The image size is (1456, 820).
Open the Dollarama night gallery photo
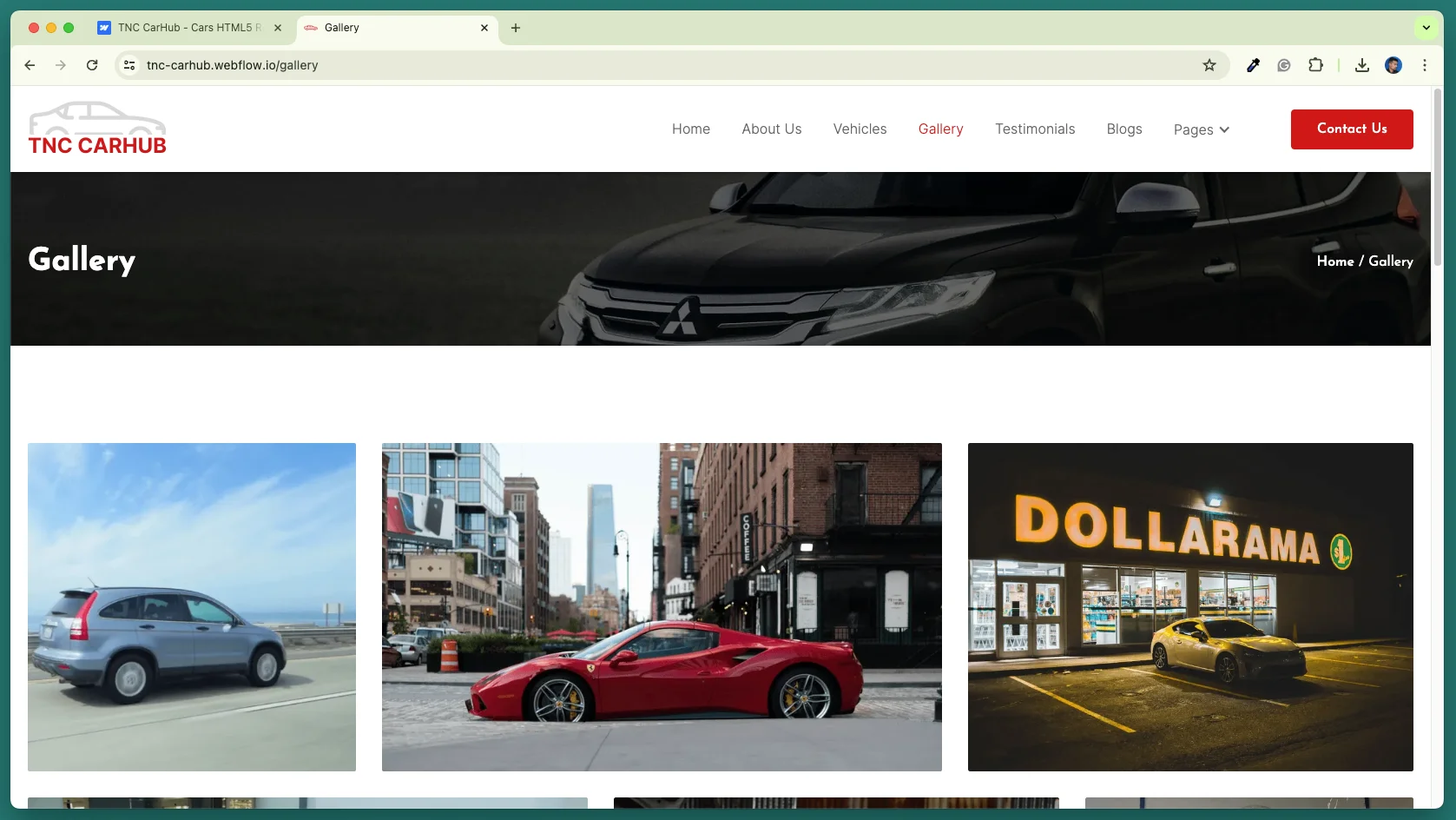(x=1190, y=607)
